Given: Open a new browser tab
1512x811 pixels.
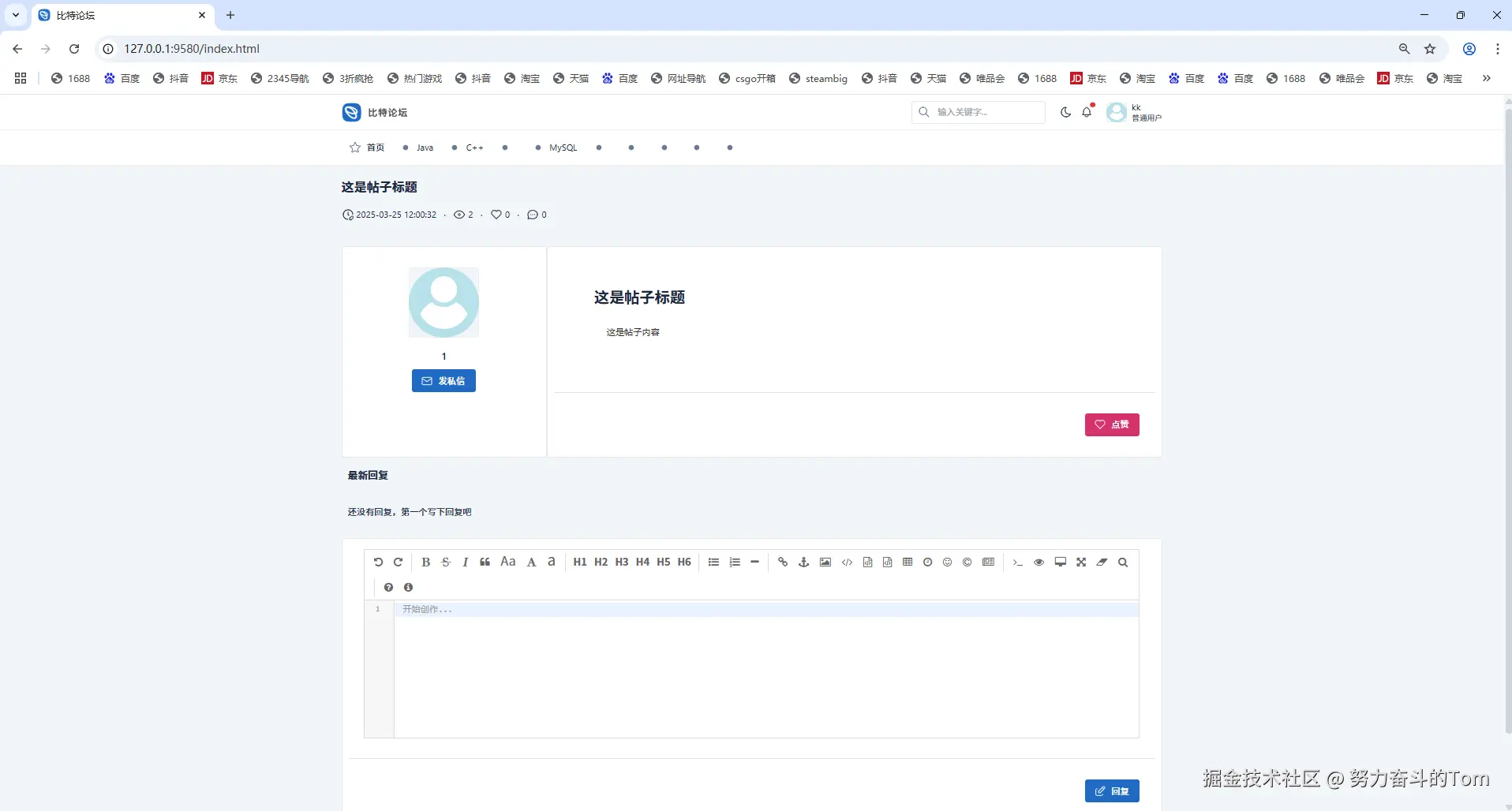Looking at the screenshot, I should pos(230,15).
